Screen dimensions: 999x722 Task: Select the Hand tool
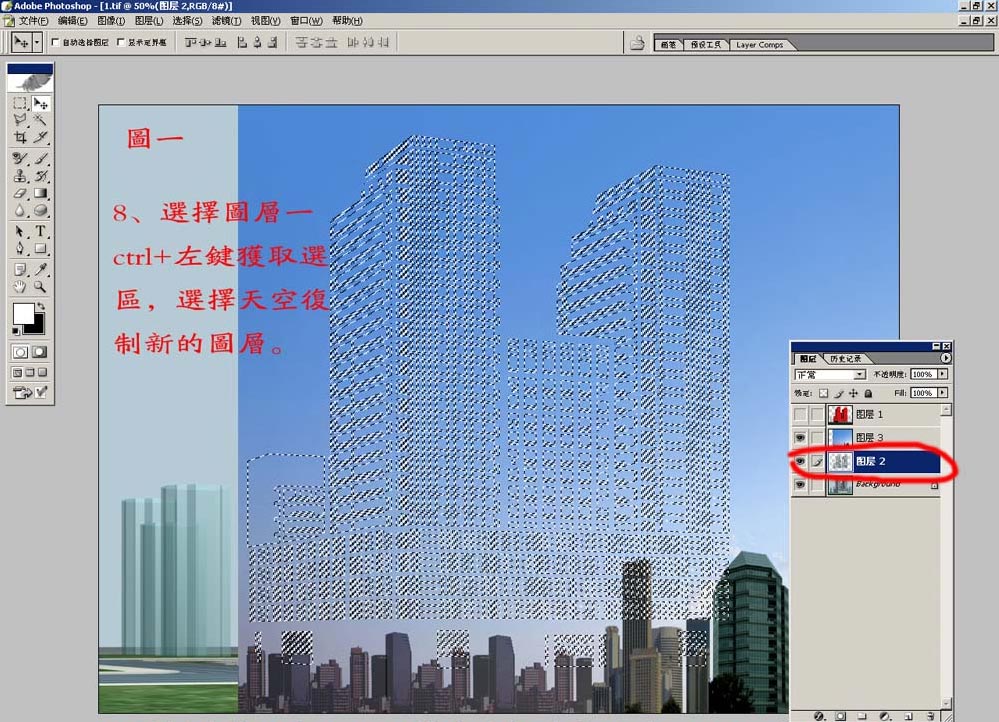(20, 287)
